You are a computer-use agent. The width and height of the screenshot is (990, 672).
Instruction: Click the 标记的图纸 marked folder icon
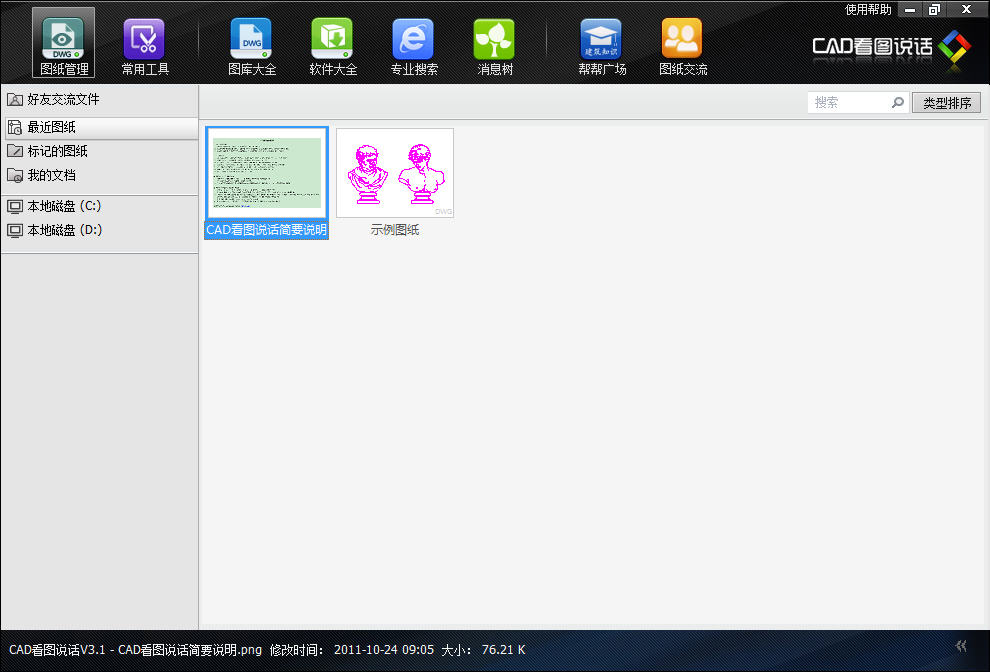(15, 151)
